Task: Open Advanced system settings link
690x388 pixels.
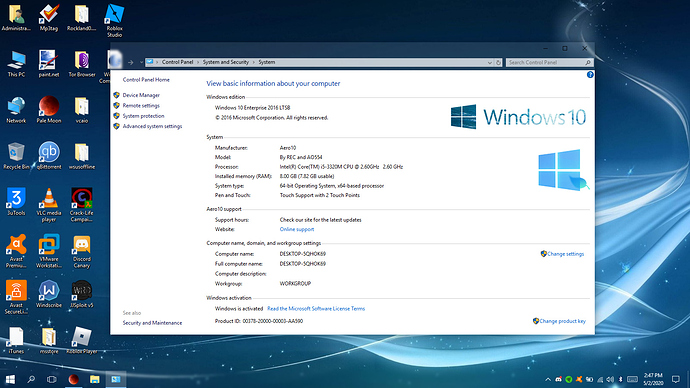Action: pyautogui.click(x=152, y=126)
